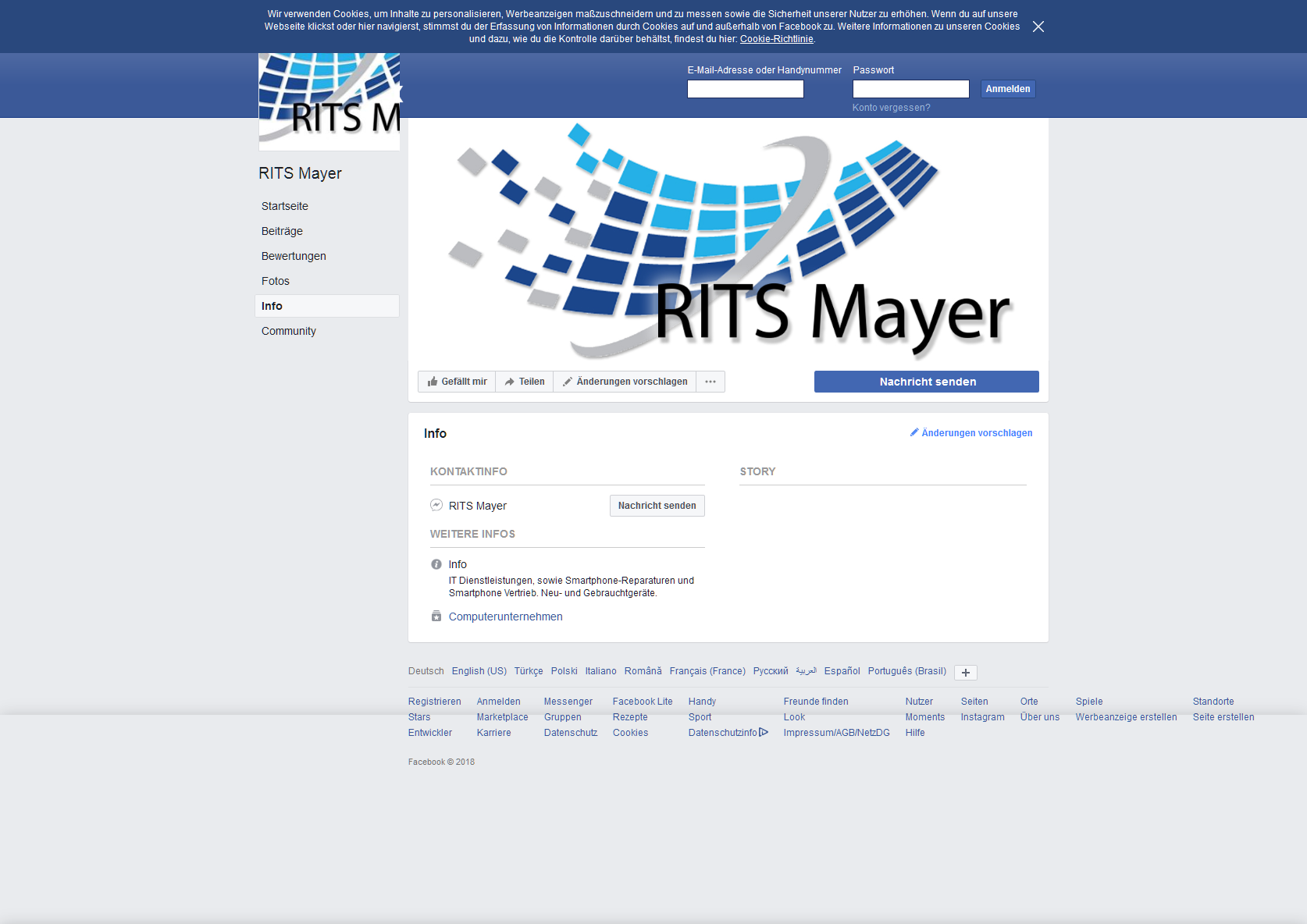Open the Beiträge tab
Viewport: 1307px width, 924px height.
pos(282,231)
